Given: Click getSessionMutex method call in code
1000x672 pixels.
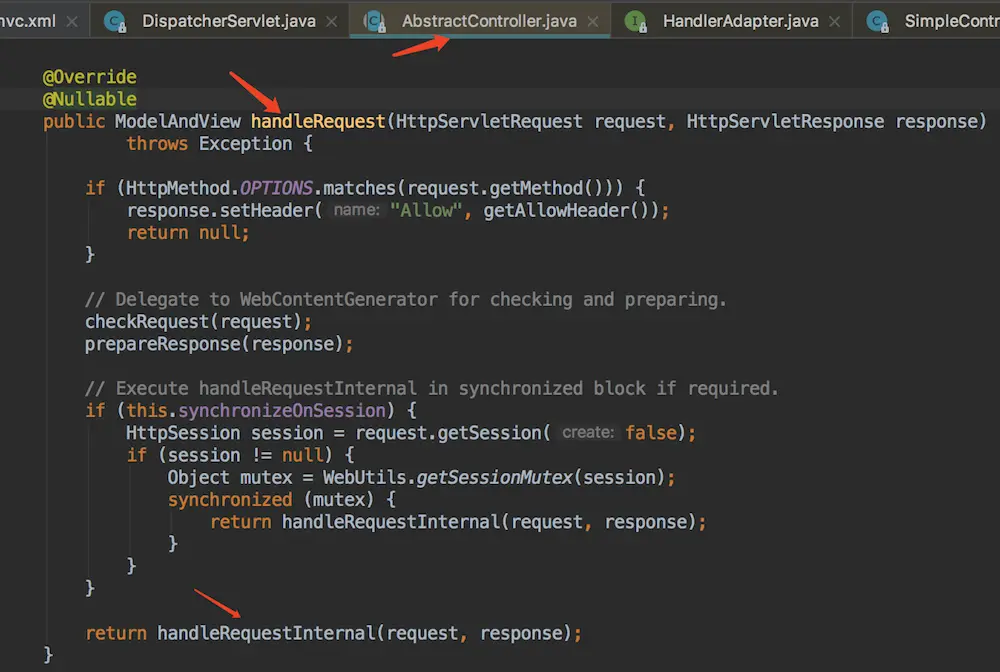Looking at the screenshot, I should [494, 478].
